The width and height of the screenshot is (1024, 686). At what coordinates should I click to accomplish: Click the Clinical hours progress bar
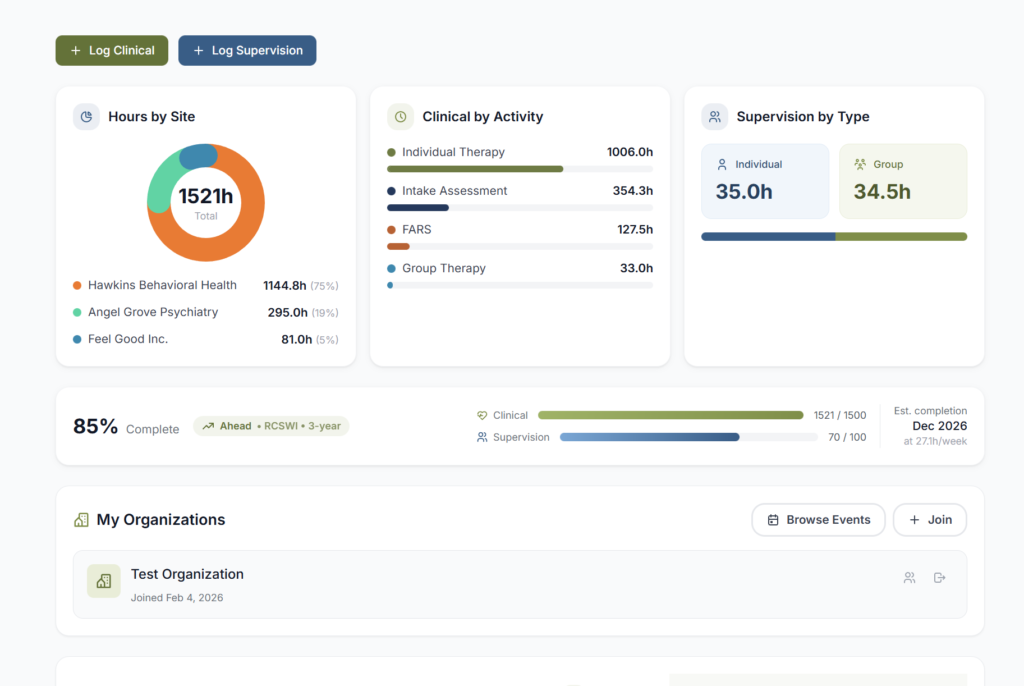tap(670, 415)
